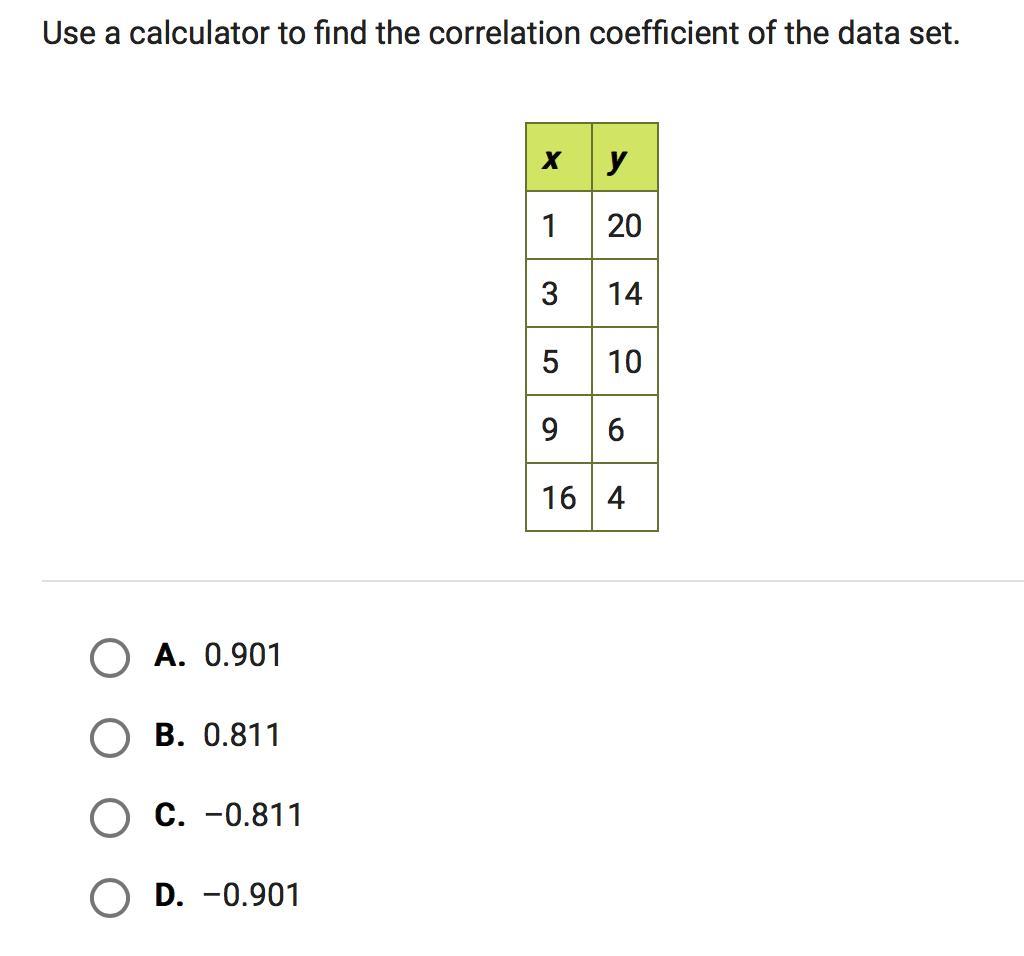The image size is (1024, 956).
Task: Click the y-value cell showing 4
Action: tap(625, 497)
